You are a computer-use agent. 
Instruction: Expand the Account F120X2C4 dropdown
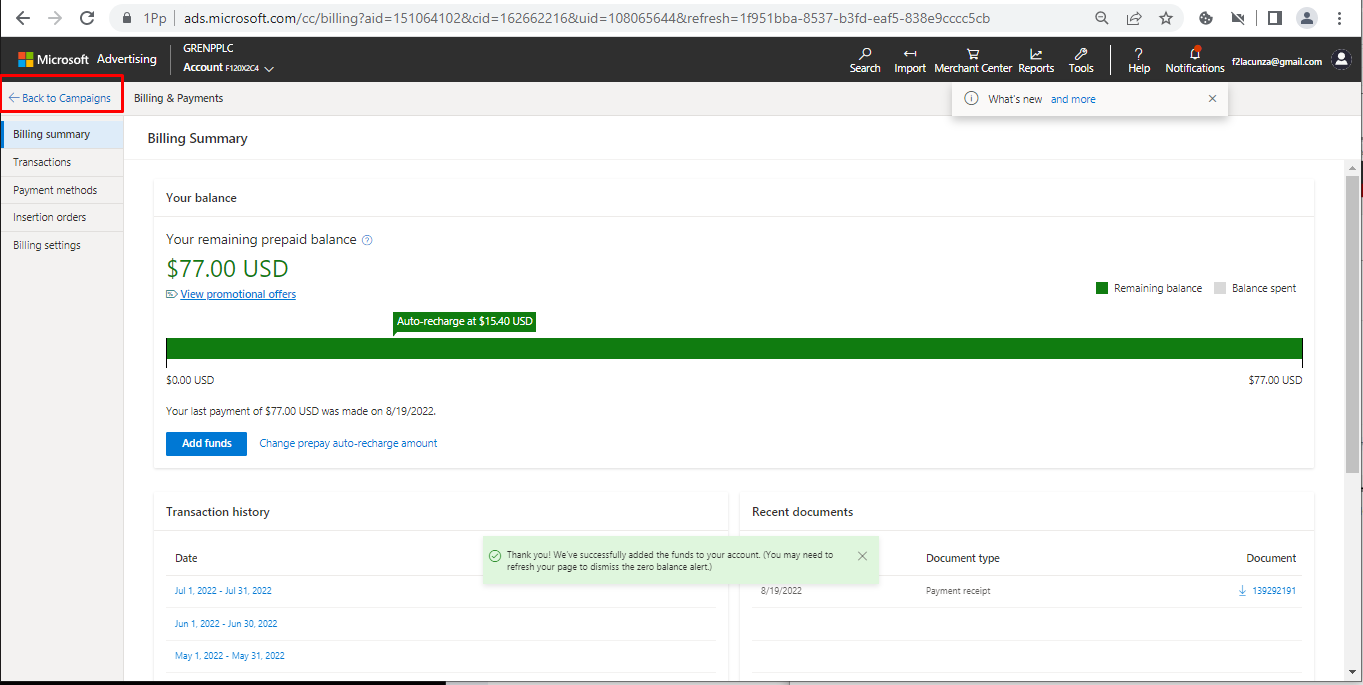tap(228, 68)
